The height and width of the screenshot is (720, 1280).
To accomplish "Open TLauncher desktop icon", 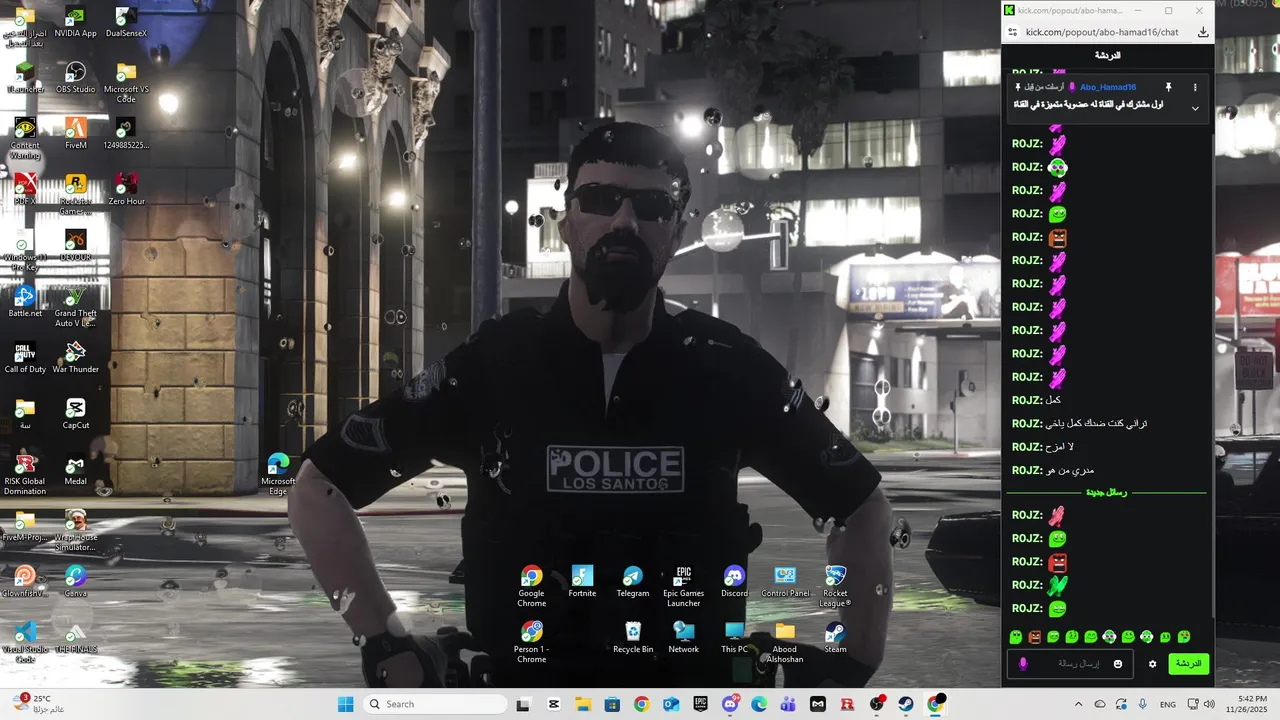I will (25, 78).
